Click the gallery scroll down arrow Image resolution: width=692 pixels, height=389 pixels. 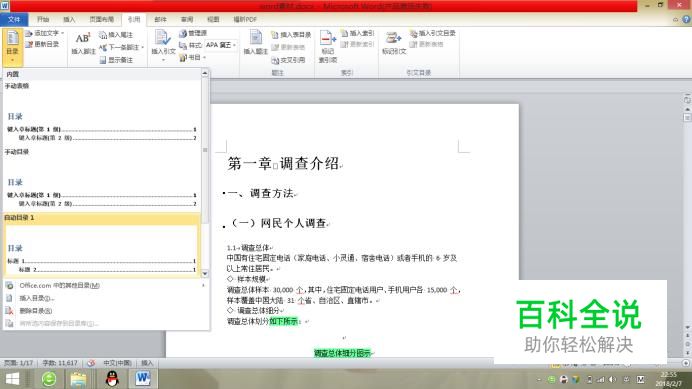(x=205, y=274)
